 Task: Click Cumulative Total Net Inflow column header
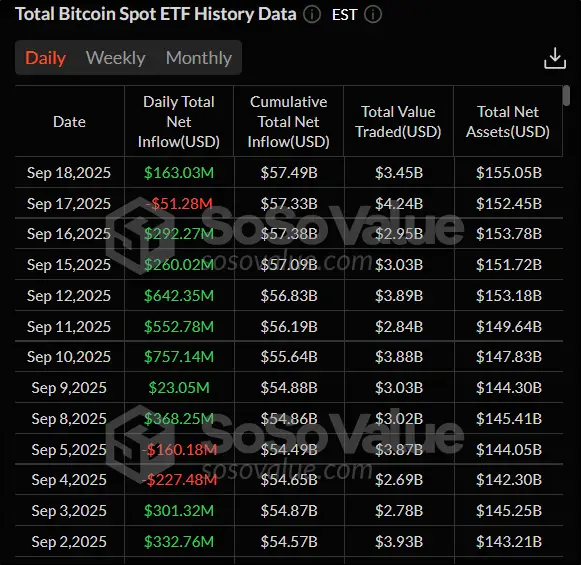click(x=288, y=122)
